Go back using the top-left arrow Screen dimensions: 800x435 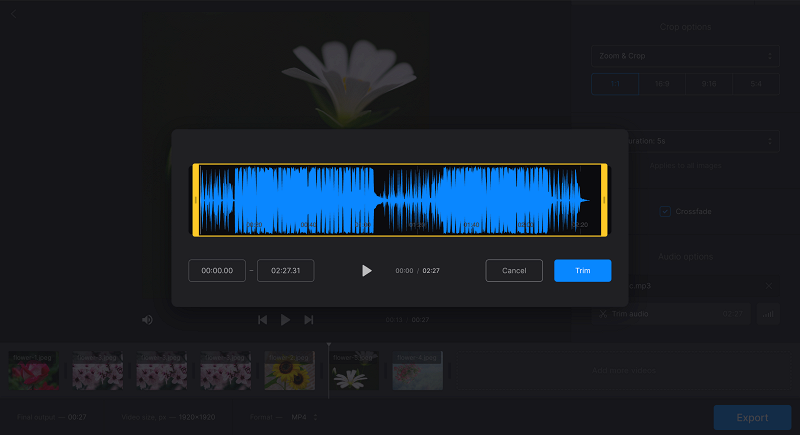(x=14, y=14)
